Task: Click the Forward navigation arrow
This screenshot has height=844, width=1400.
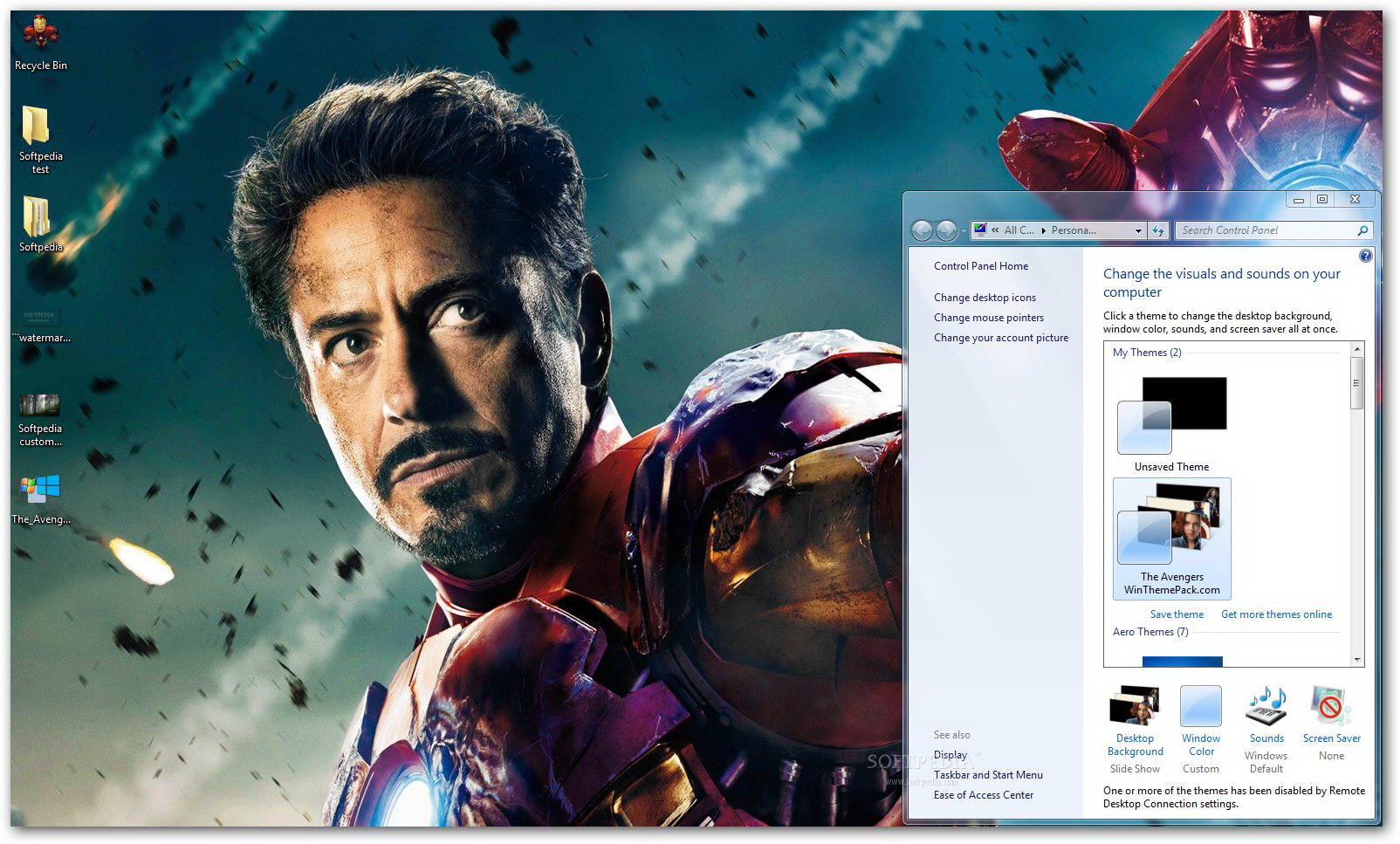Action: click(946, 230)
